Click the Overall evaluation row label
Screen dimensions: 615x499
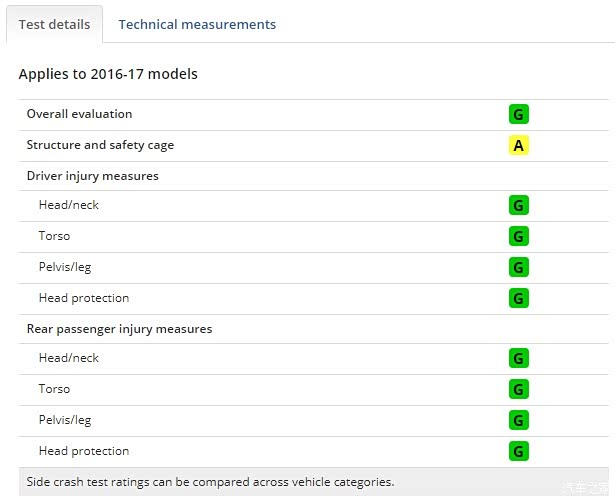coord(79,114)
